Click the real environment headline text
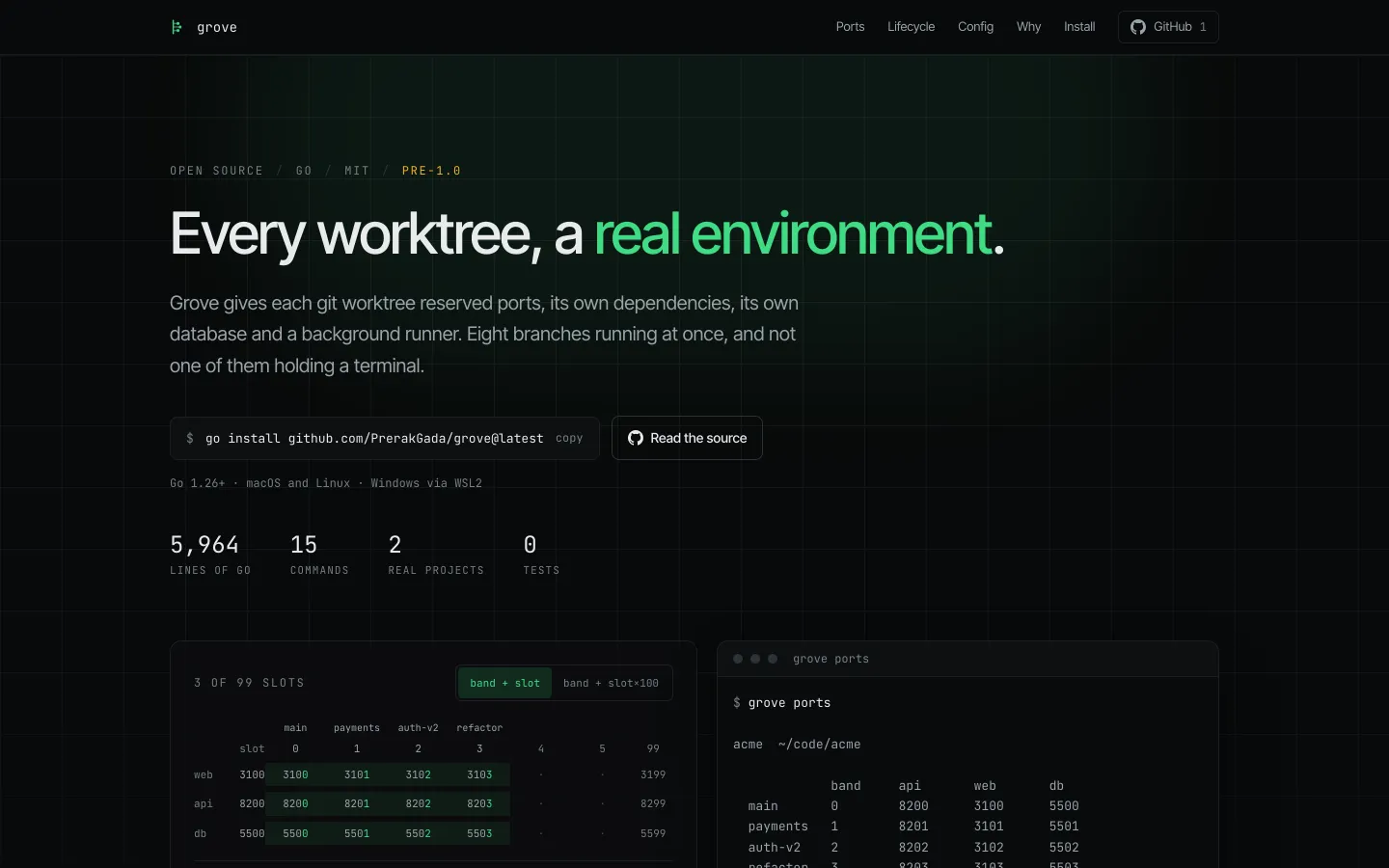1389x868 pixels. click(793, 234)
